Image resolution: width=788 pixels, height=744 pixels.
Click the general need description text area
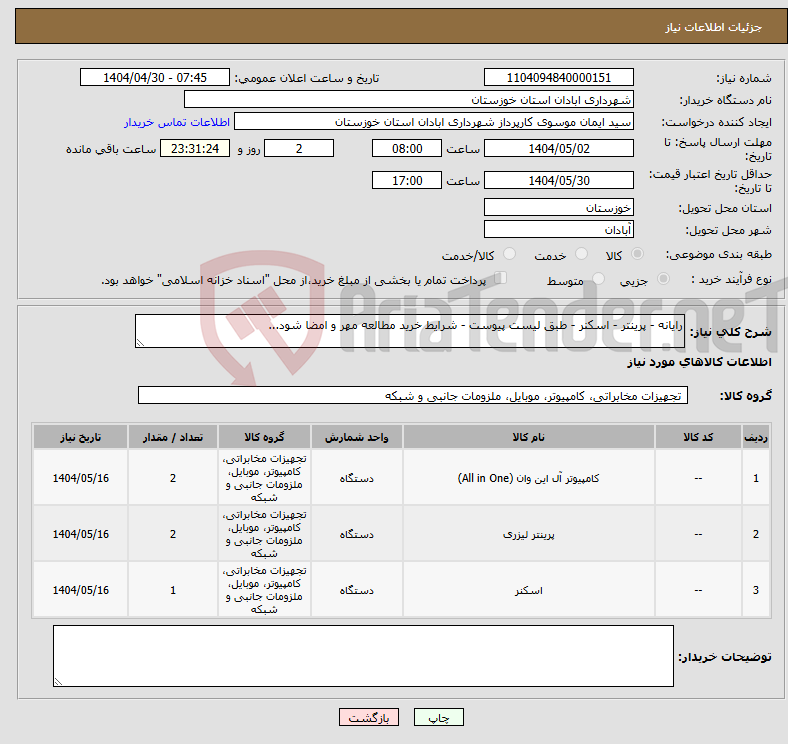click(410, 331)
